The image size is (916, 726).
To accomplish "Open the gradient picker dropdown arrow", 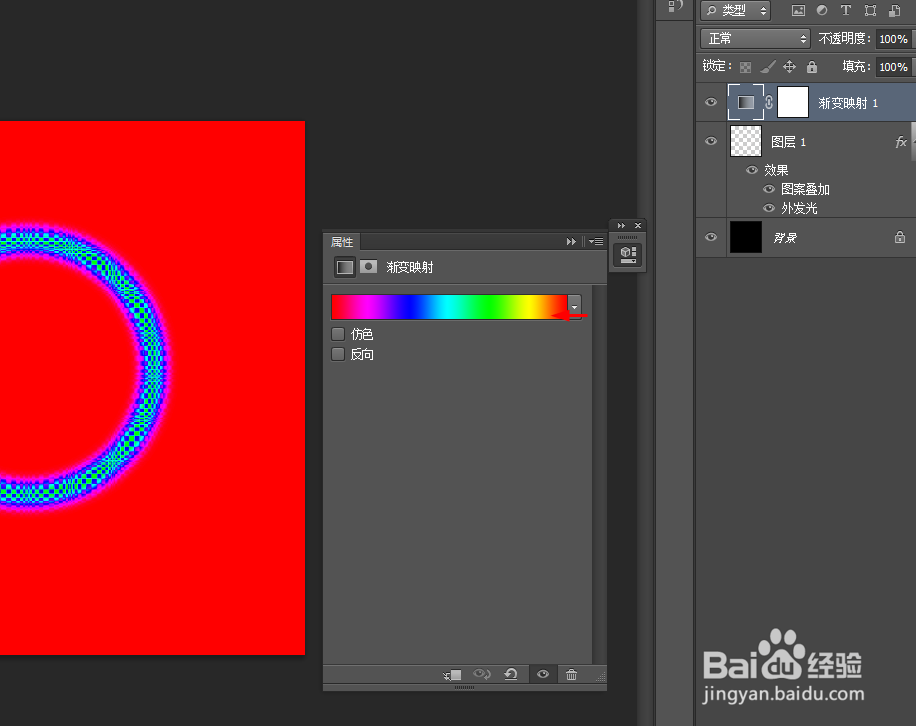I will (575, 307).
